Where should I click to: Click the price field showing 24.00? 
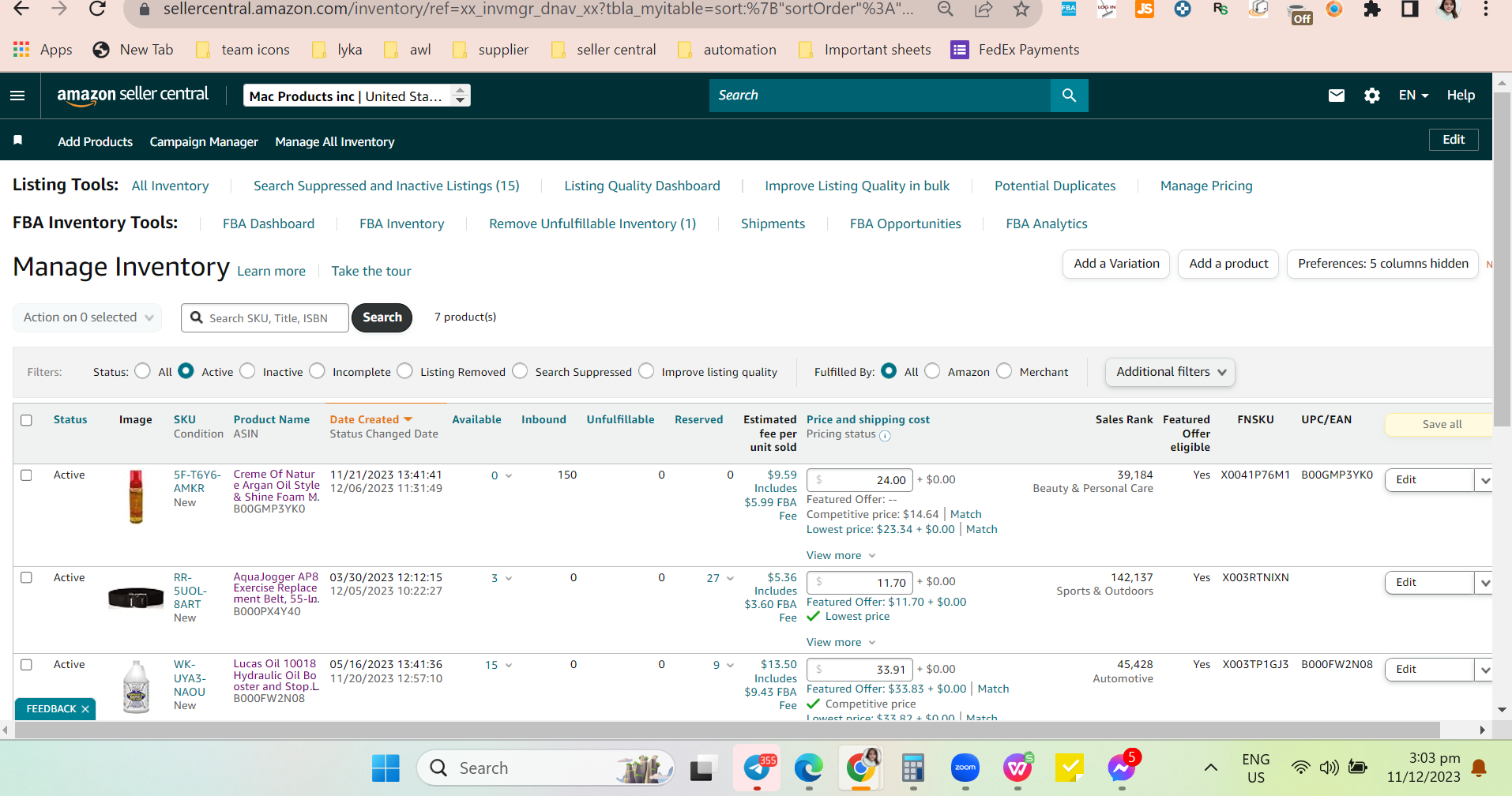click(859, 480)
